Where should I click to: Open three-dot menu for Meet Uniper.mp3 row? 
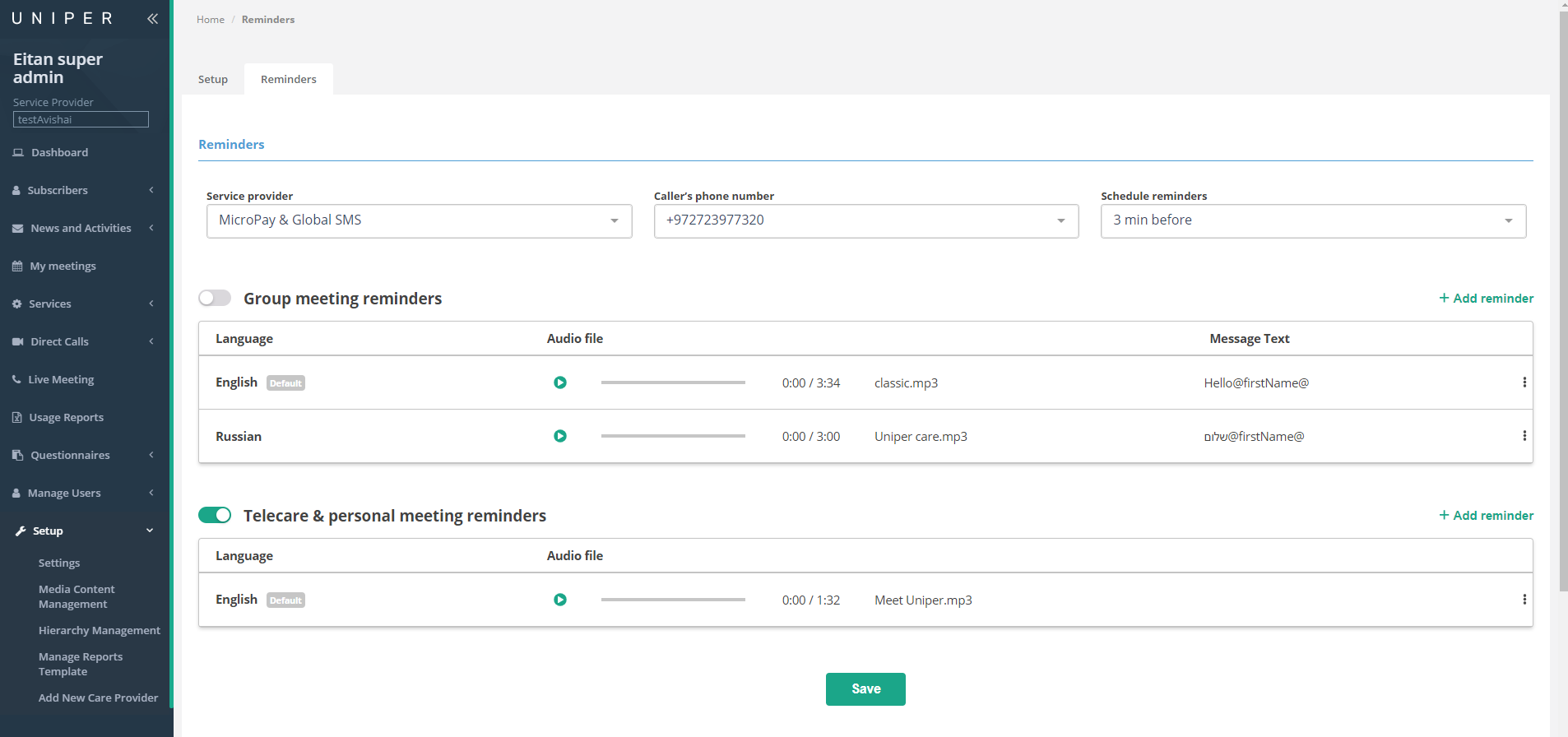click(x=1524, y=600)
